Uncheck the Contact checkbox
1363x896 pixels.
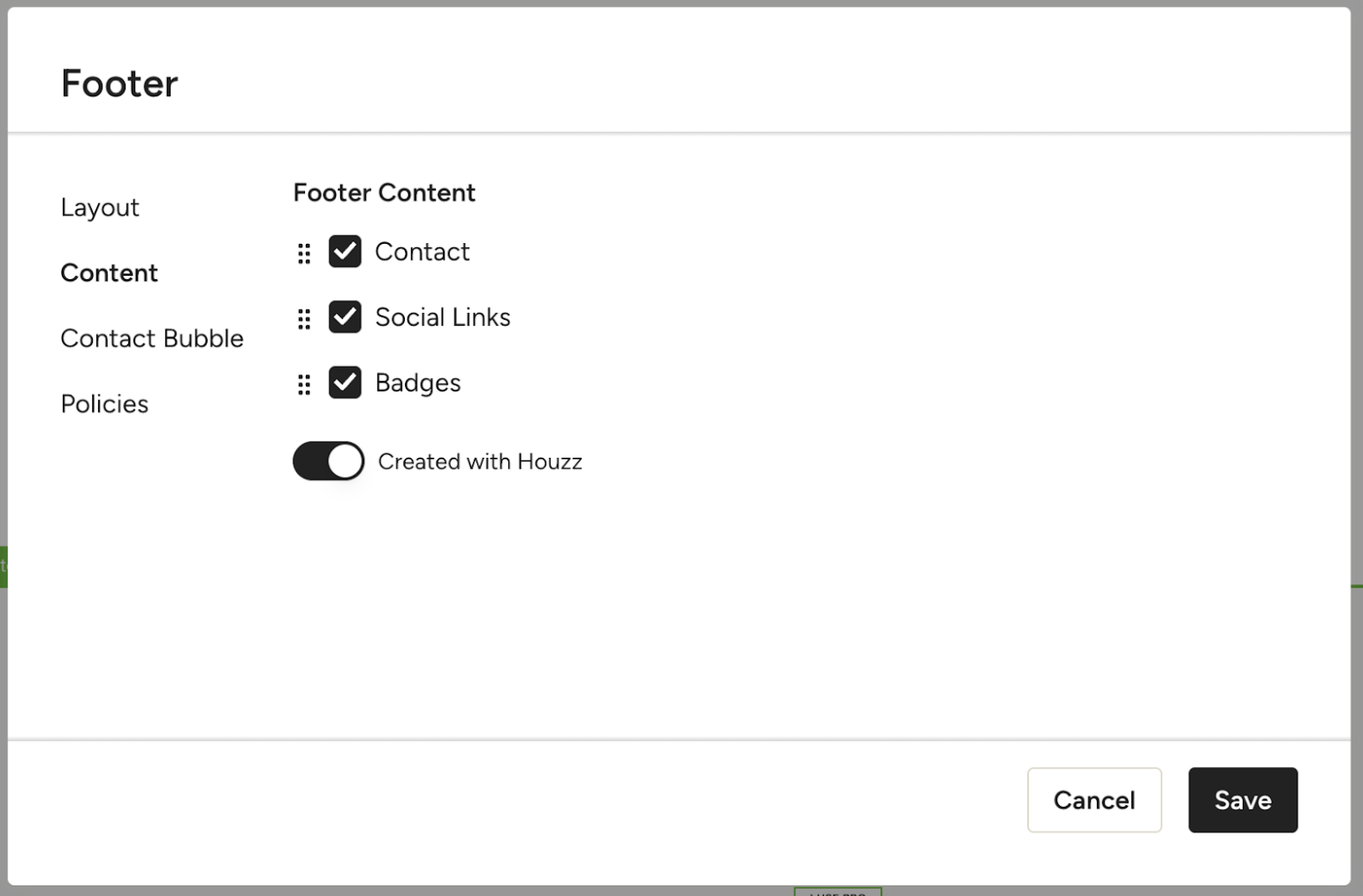(x=345, y=252)
